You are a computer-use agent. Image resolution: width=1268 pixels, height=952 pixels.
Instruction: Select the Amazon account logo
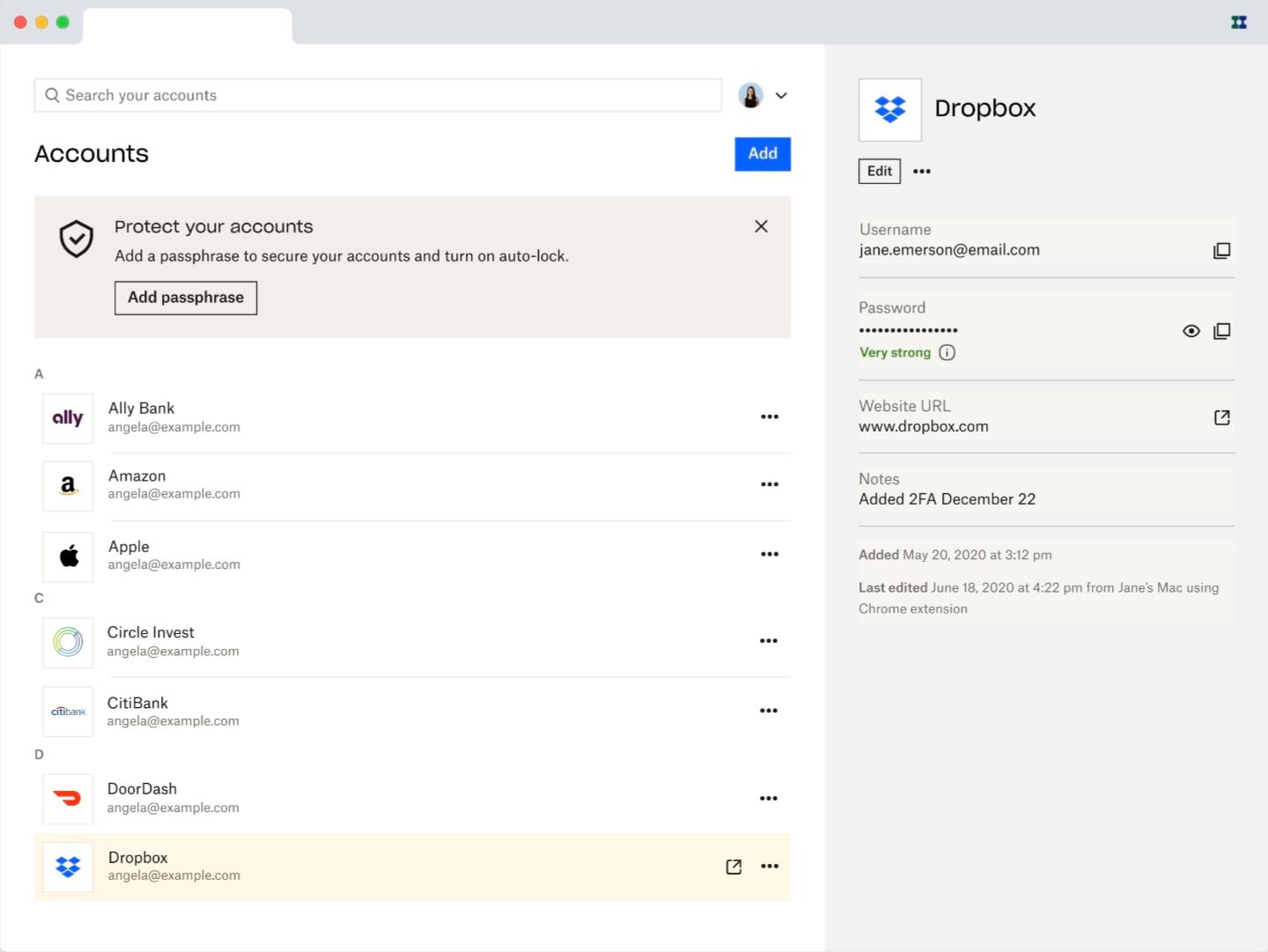[68, 485]
